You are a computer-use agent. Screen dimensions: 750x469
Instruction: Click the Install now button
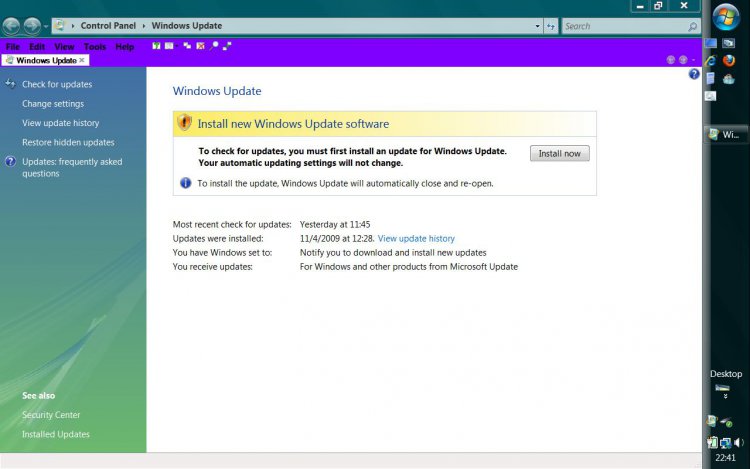560,153
